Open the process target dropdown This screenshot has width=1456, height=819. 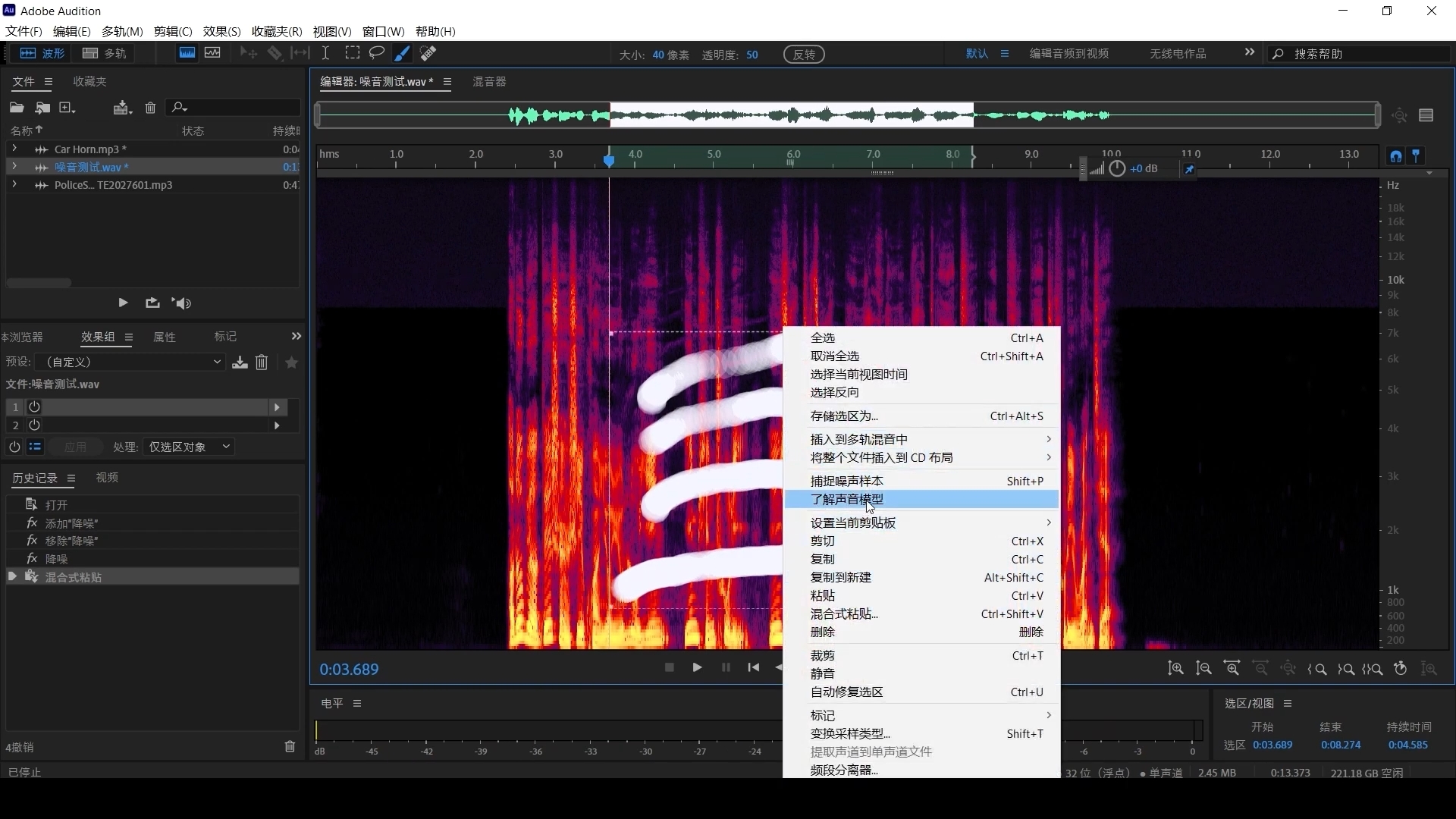tap(189, 447)
